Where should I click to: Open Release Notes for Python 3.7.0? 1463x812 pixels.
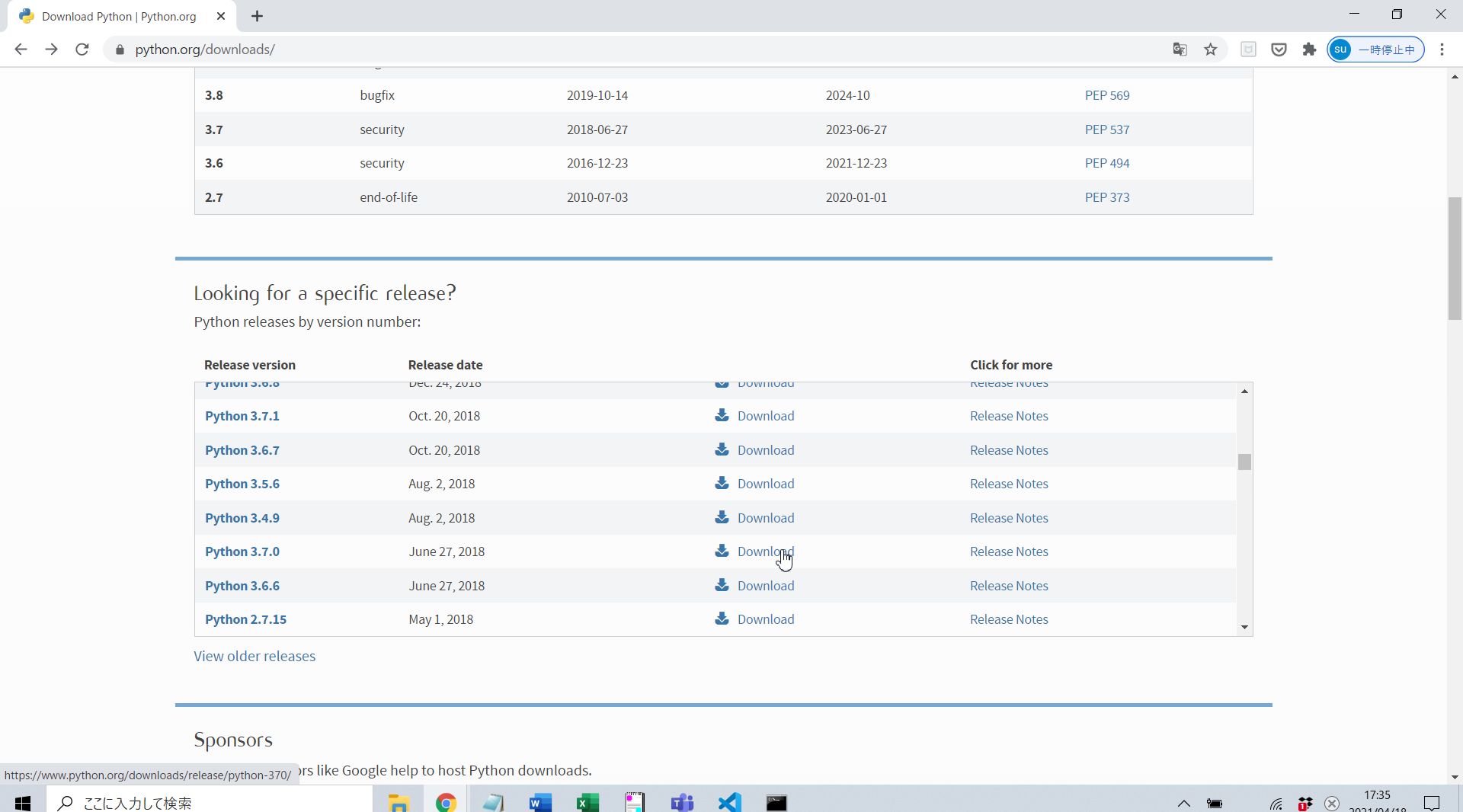click(1009, 551)
